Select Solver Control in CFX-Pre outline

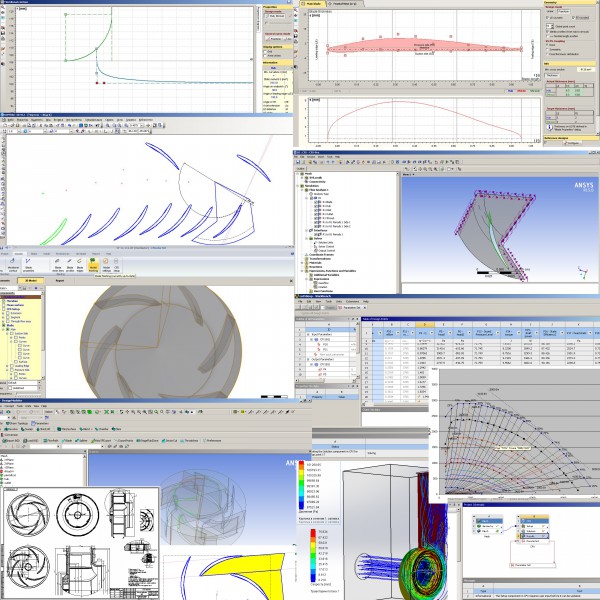324,246
